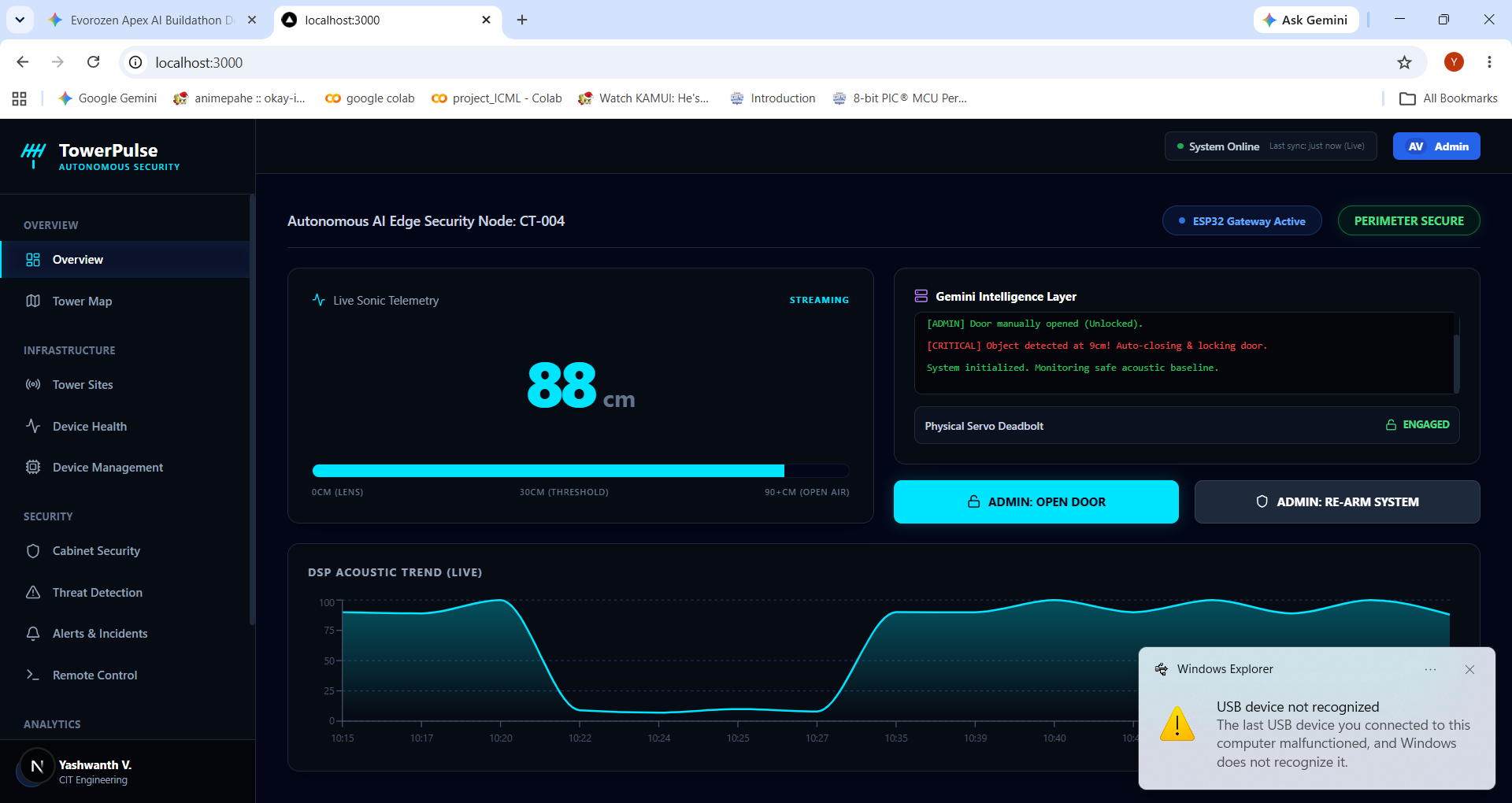Open the All Bookmarks folder
Screen dimensions: 1512x803
pyautogui.click(x=1448, y=98)
